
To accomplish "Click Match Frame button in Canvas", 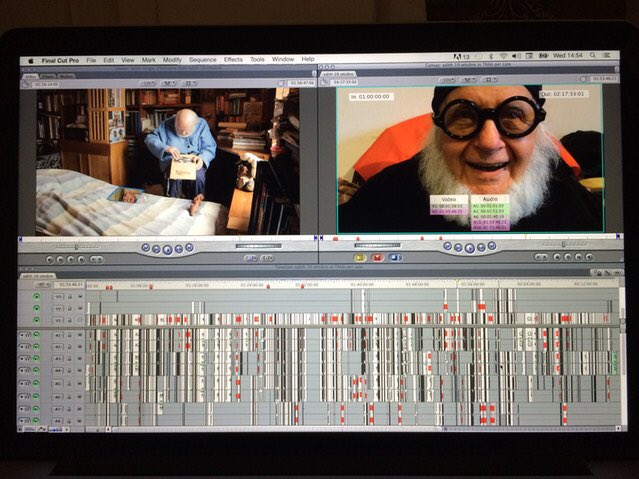I will coord(589,257).
